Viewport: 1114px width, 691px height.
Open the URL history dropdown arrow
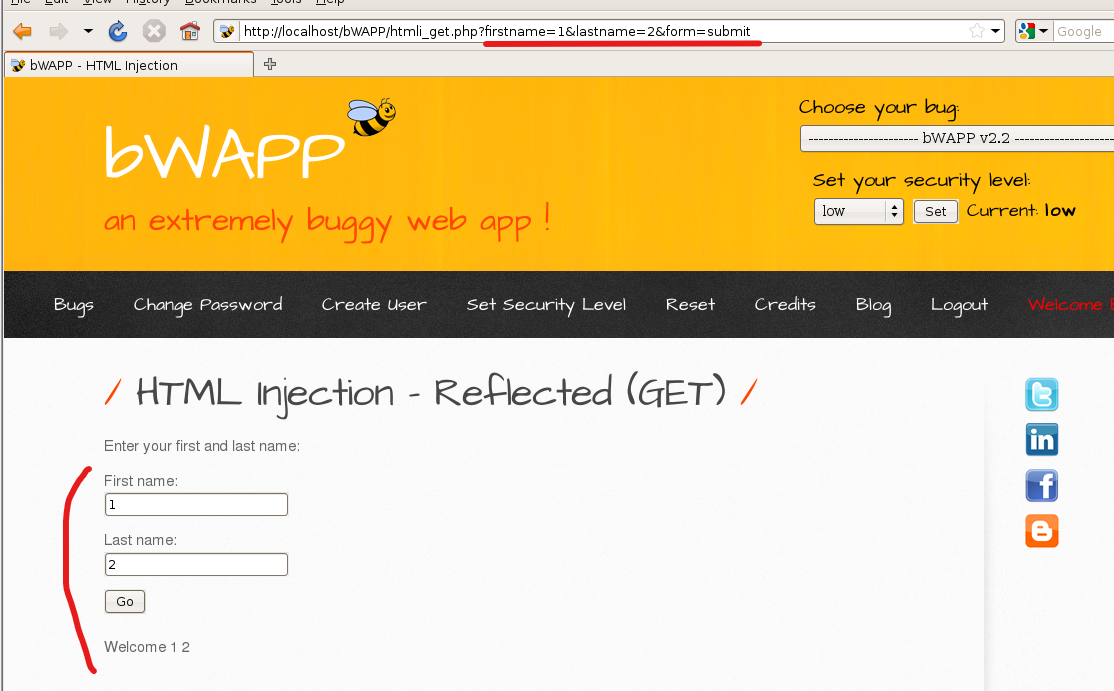(995, 31)
